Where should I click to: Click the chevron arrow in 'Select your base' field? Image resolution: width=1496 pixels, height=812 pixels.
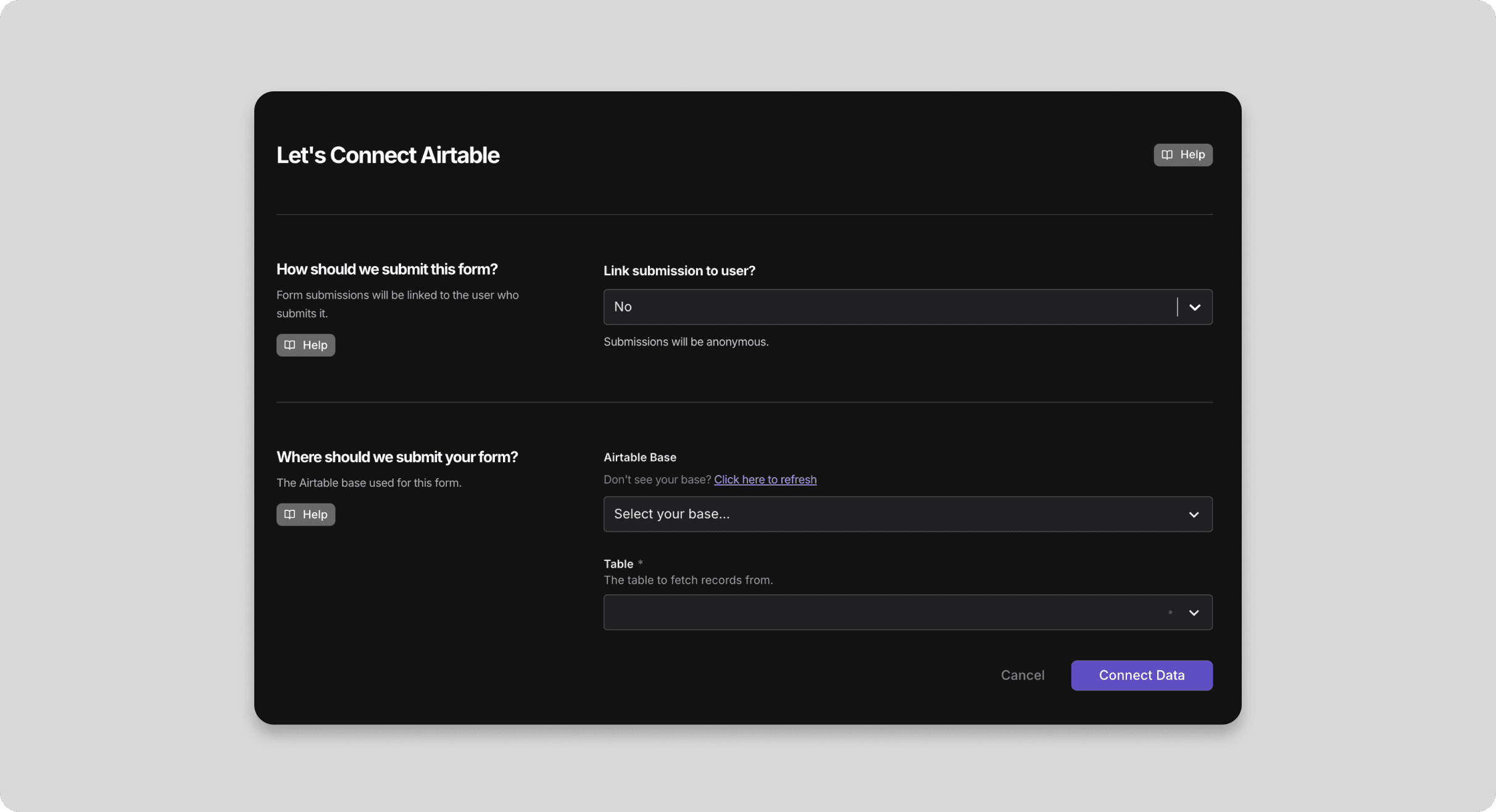click(1194, 515)
